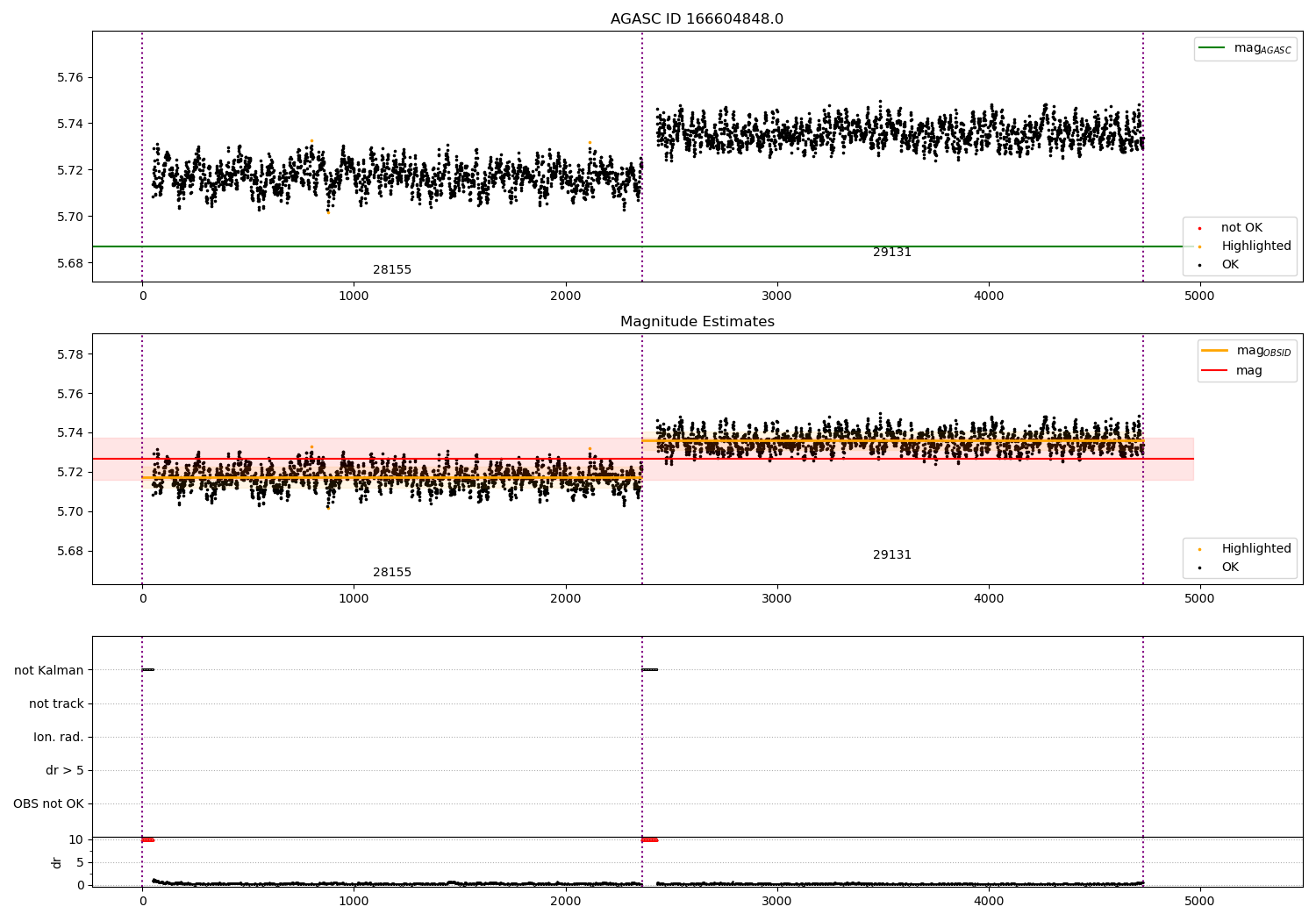Click the "not track" axis label
The height and width of the screenshot is (921, 1316).
pyautogui.click(x=56, y=704)
